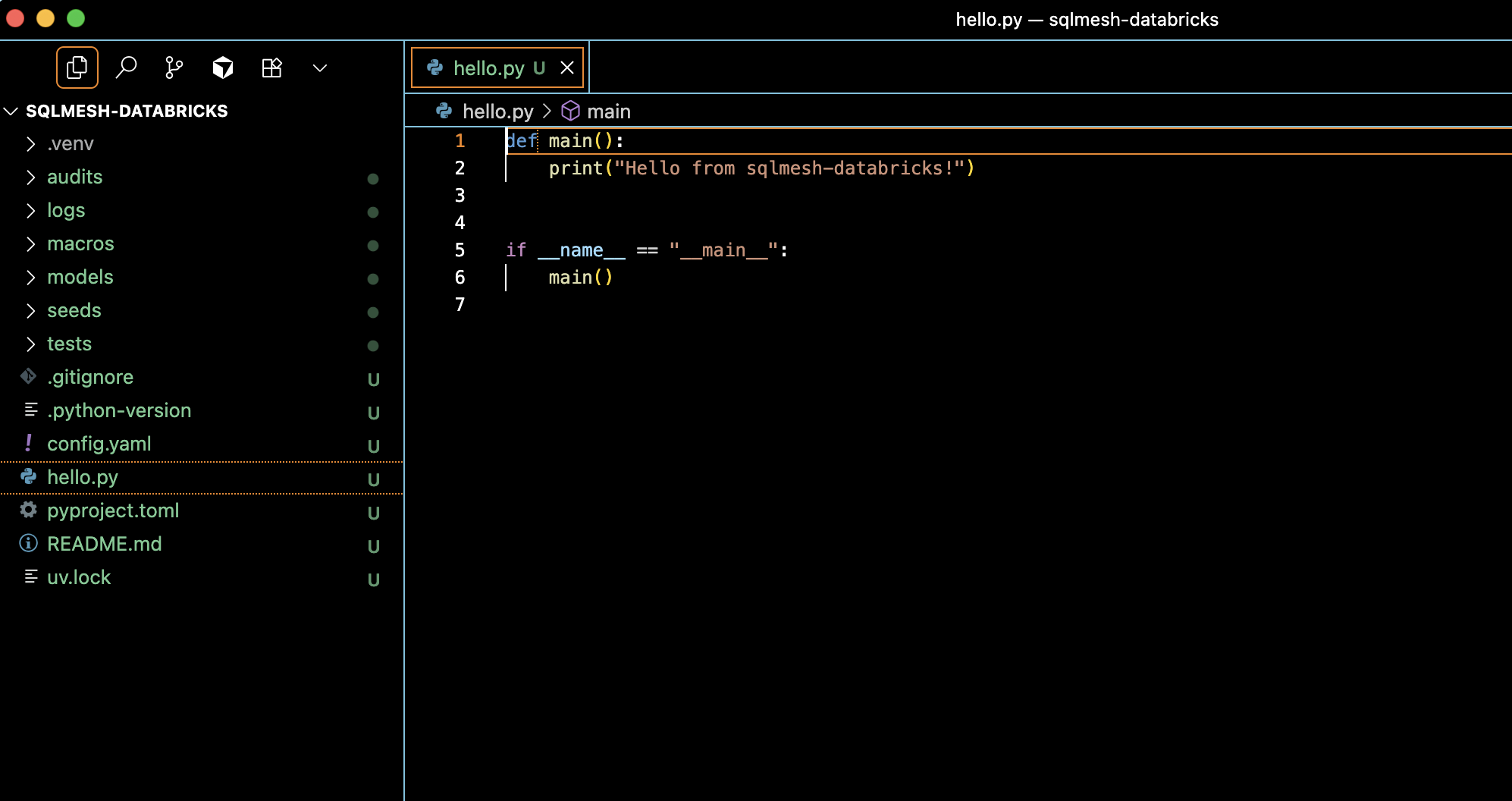Close the hello.py editor tab
1512x801 pixels.
[567, 68]
